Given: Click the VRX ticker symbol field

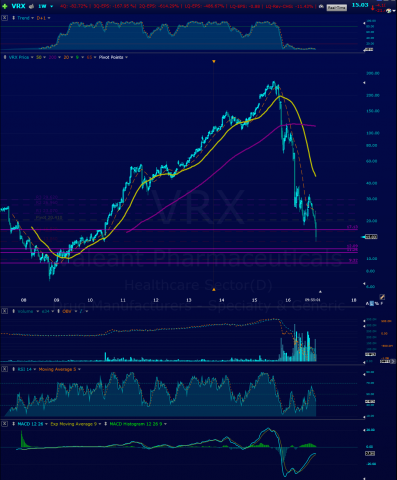Looking at the screenshot, I should 18,6.
